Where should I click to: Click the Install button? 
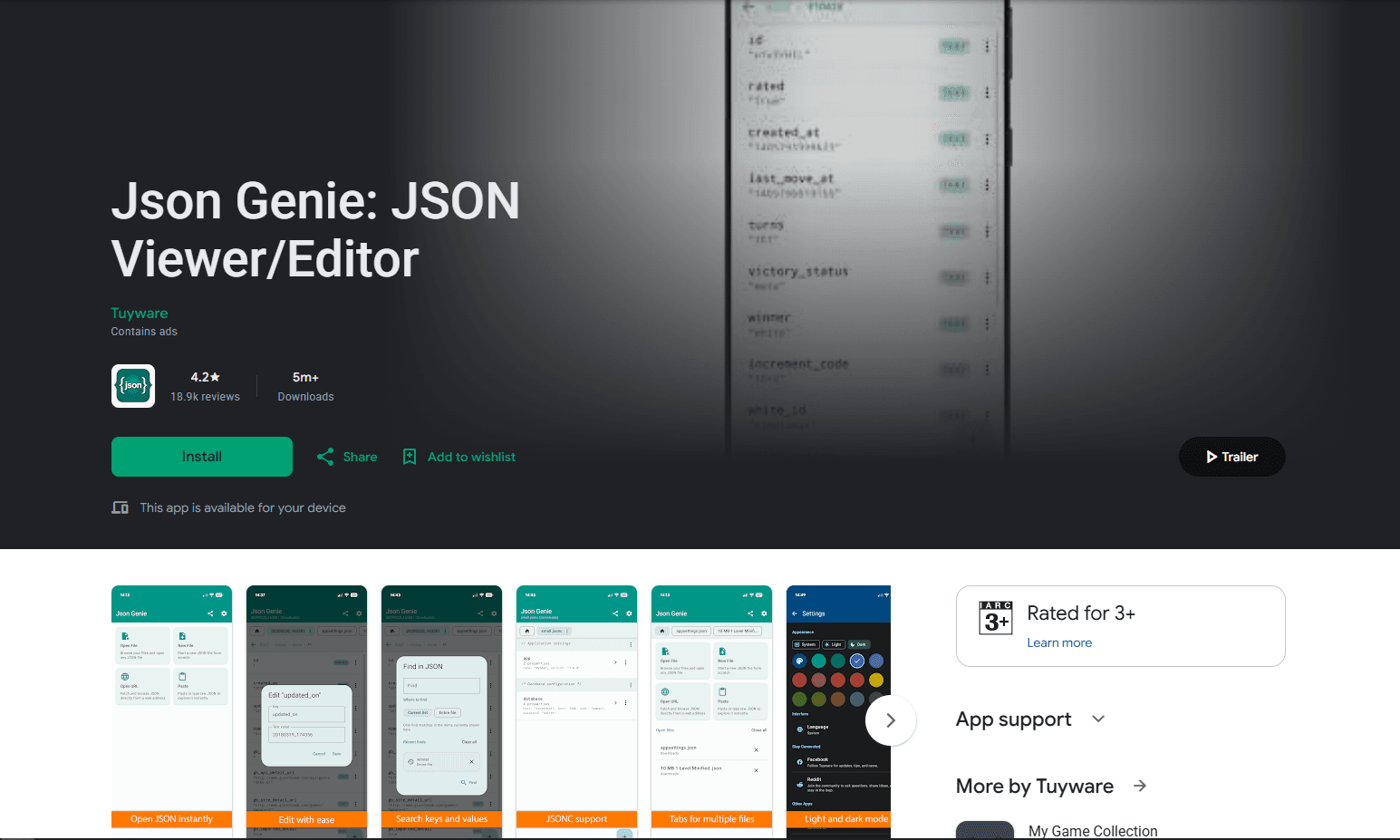(x=202, y=457)
